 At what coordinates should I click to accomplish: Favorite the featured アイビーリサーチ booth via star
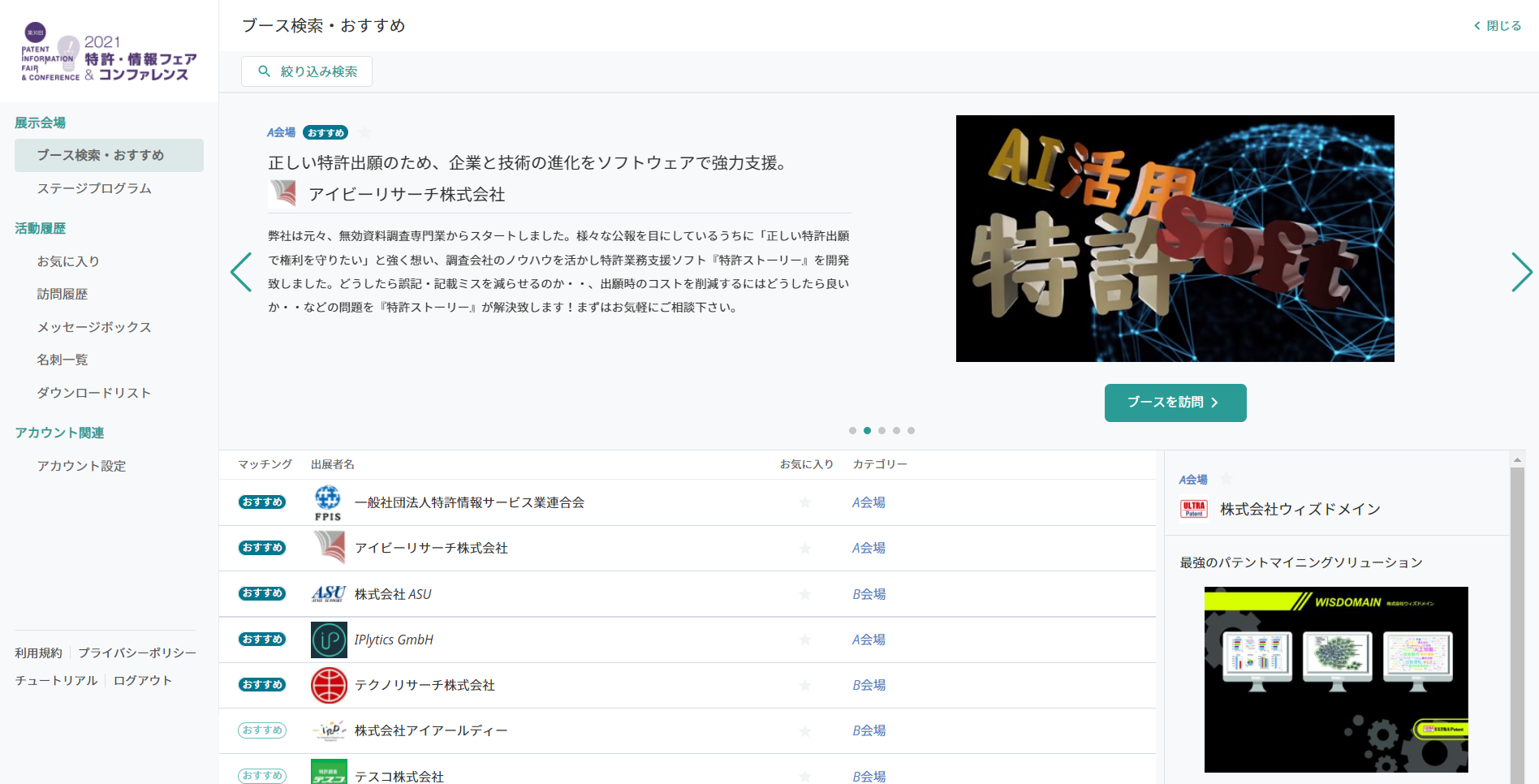click(365, 132)
